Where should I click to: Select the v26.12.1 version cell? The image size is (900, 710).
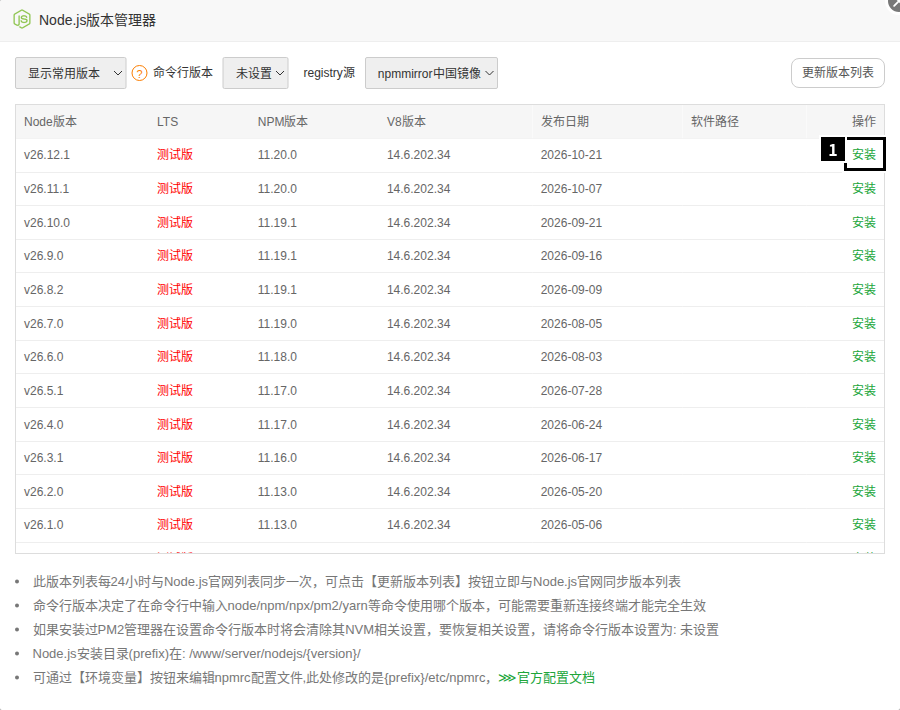(x=46, y=155)
